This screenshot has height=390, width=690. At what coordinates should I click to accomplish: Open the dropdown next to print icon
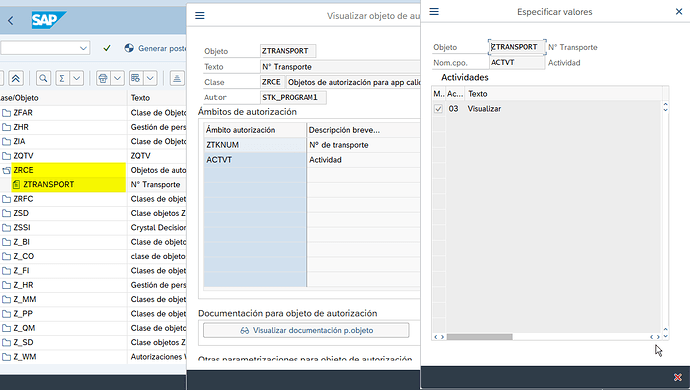tap(117, 78)
